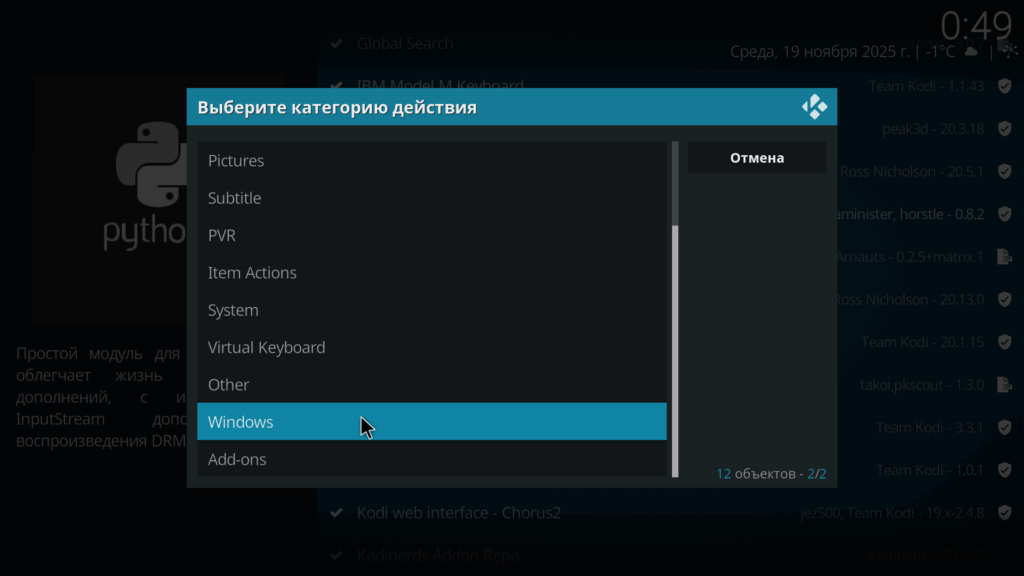
Task: Click the shield badge next to peak3d 20.3.18
Action: (x=1003, y=129)
